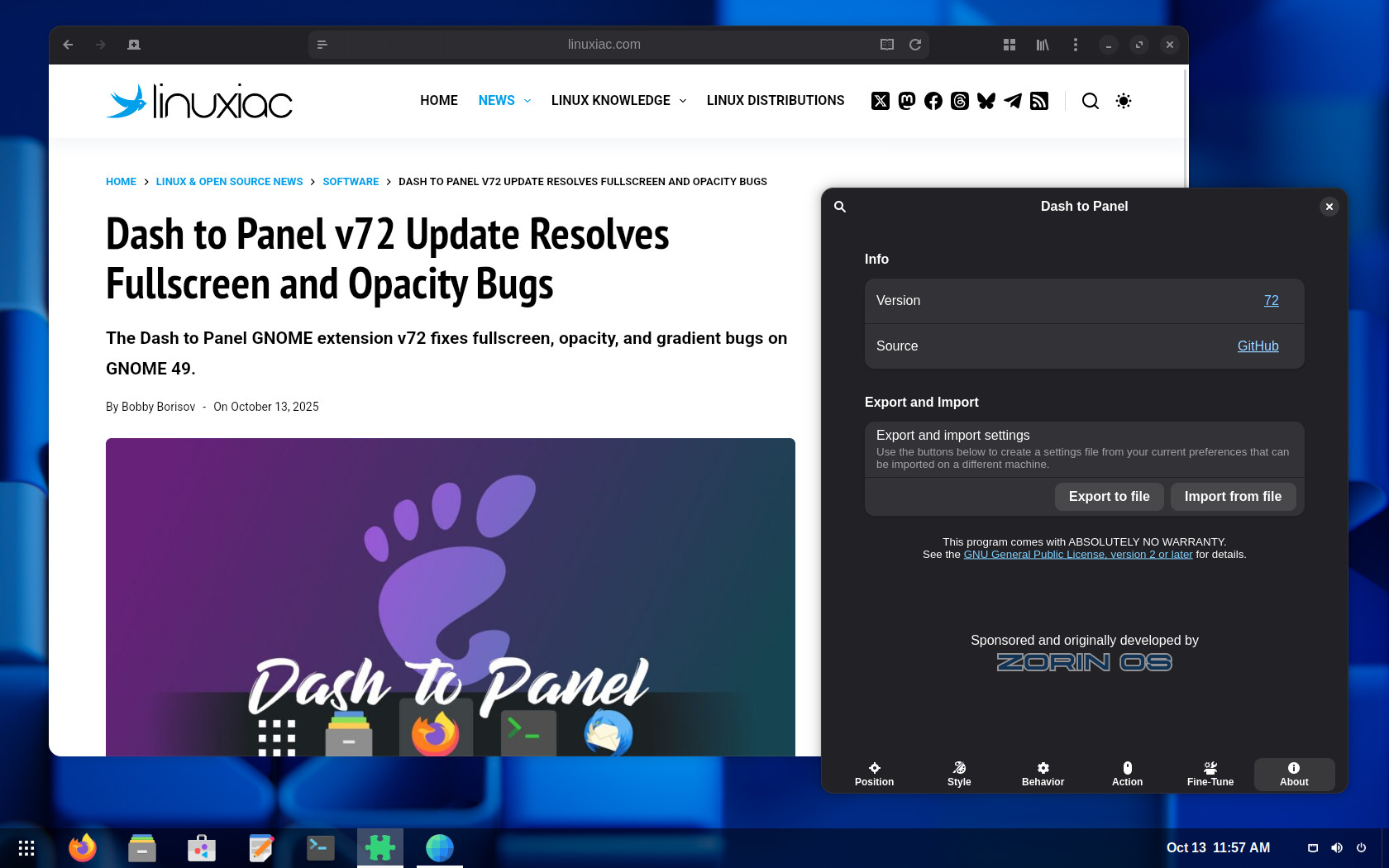Screen dimensions: 1389x868
Task: Toggle reader mode in address bar
Action: 887,45
